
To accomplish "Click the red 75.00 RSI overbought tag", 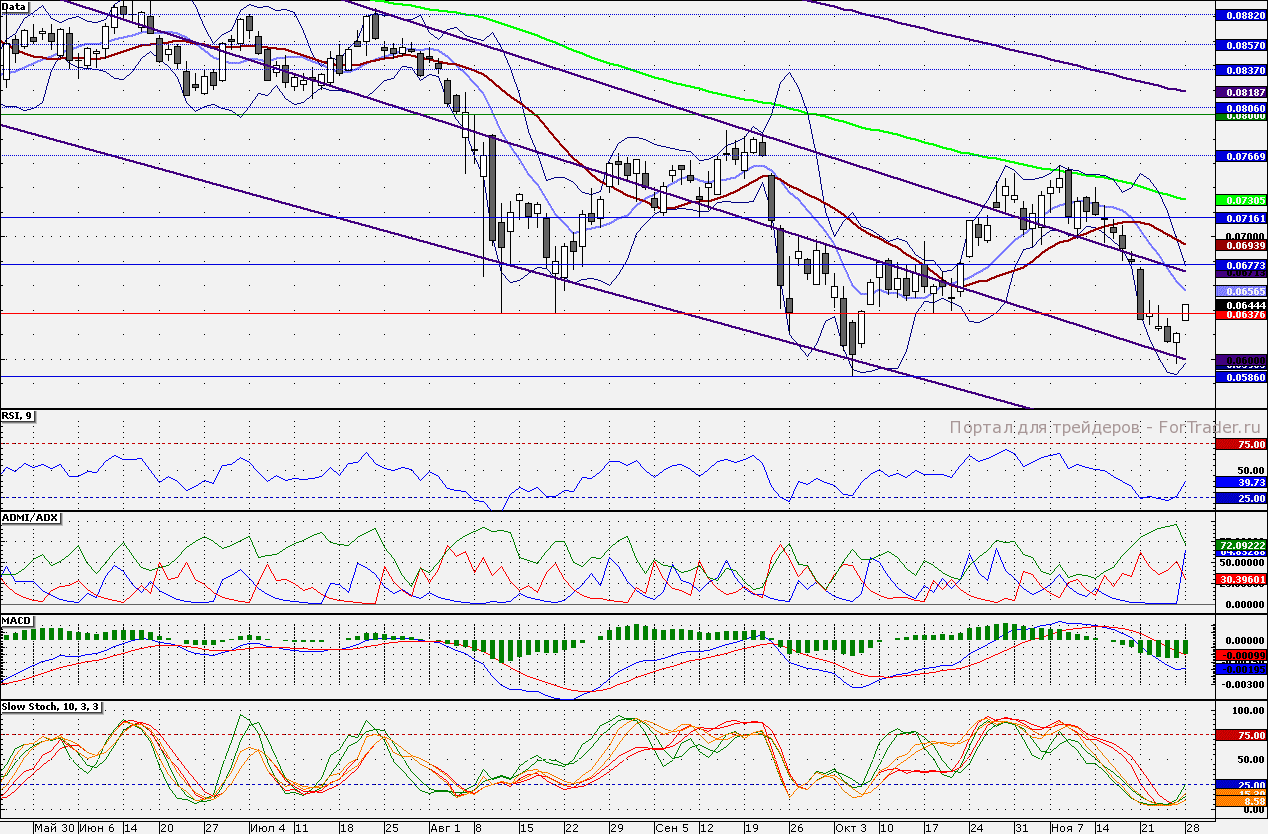I will tap(1240, 444).
